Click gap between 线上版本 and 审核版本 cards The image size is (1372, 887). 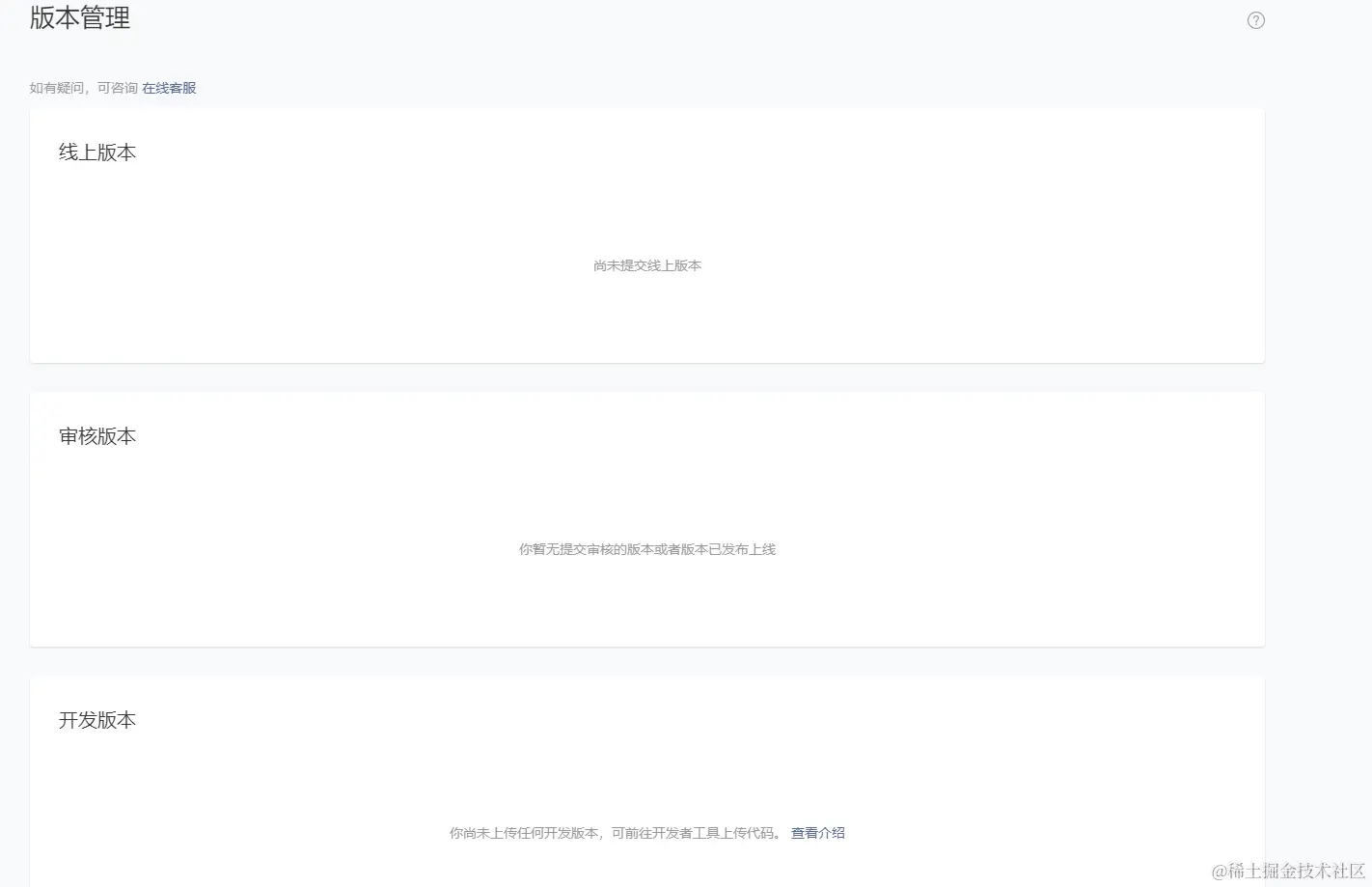click(646, 377)
